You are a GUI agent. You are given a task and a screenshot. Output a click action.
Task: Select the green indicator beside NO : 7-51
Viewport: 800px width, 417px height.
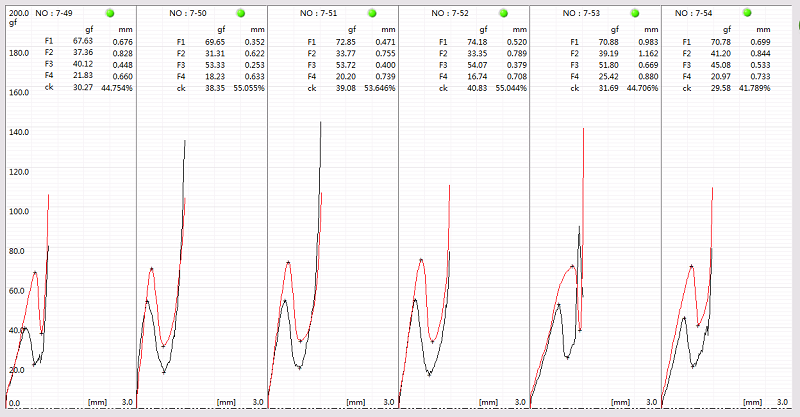(x=372, y=13)
